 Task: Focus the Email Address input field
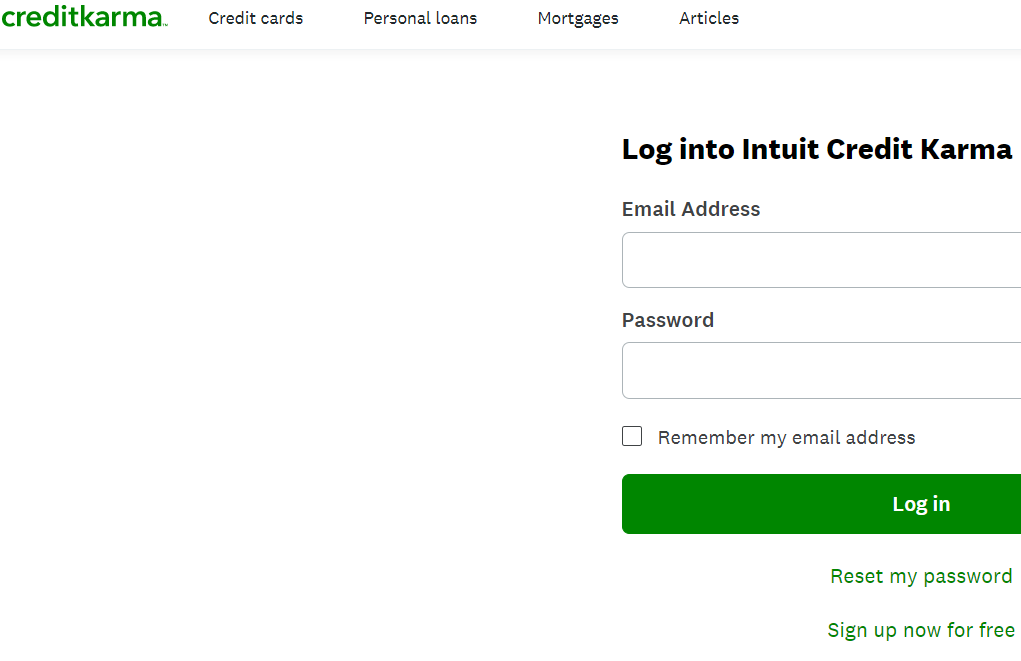tap(820, 260)
